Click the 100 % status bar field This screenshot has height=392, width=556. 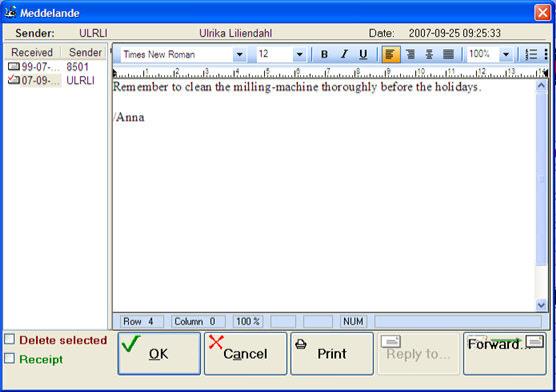coord(248,321)
